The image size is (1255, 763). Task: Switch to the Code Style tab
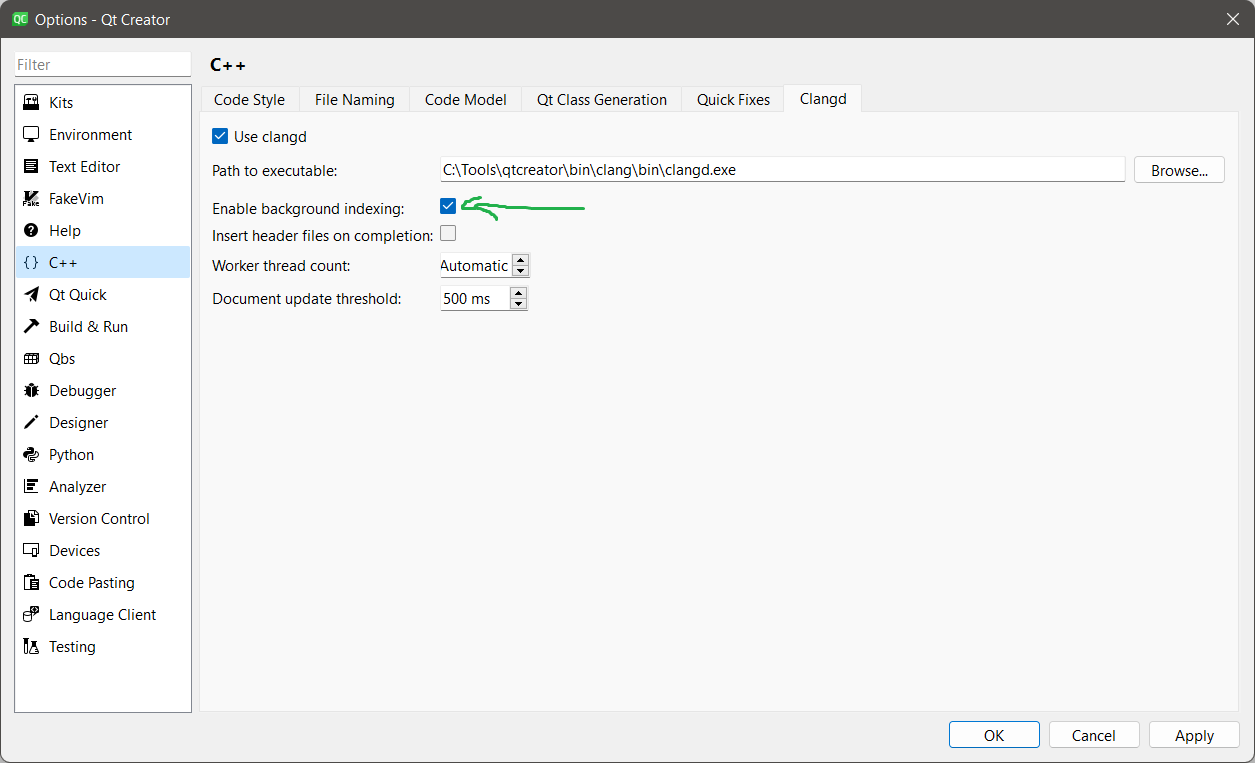click(x=249, y=99)
